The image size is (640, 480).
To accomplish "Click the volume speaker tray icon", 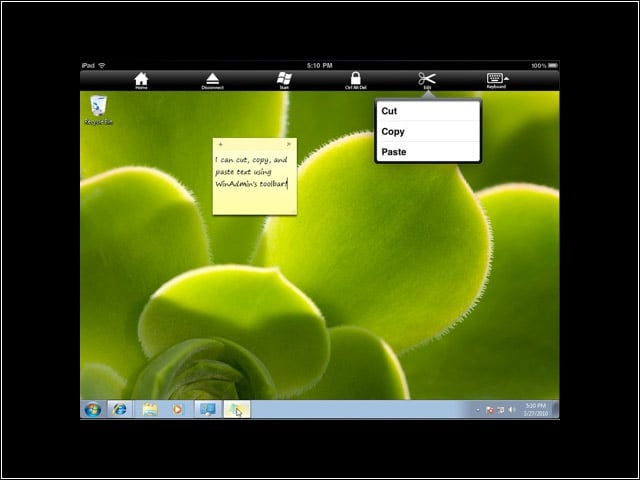I will coord(512,410).
